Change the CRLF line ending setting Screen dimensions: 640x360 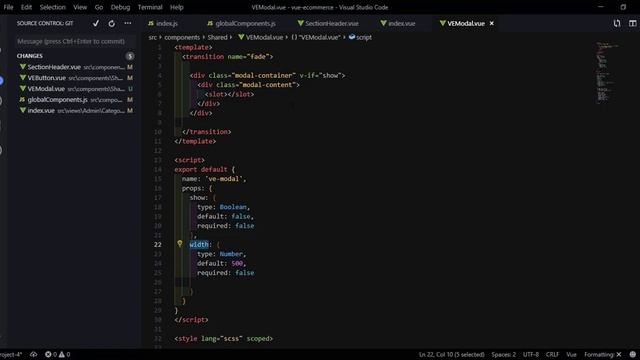tap(552, 354)
